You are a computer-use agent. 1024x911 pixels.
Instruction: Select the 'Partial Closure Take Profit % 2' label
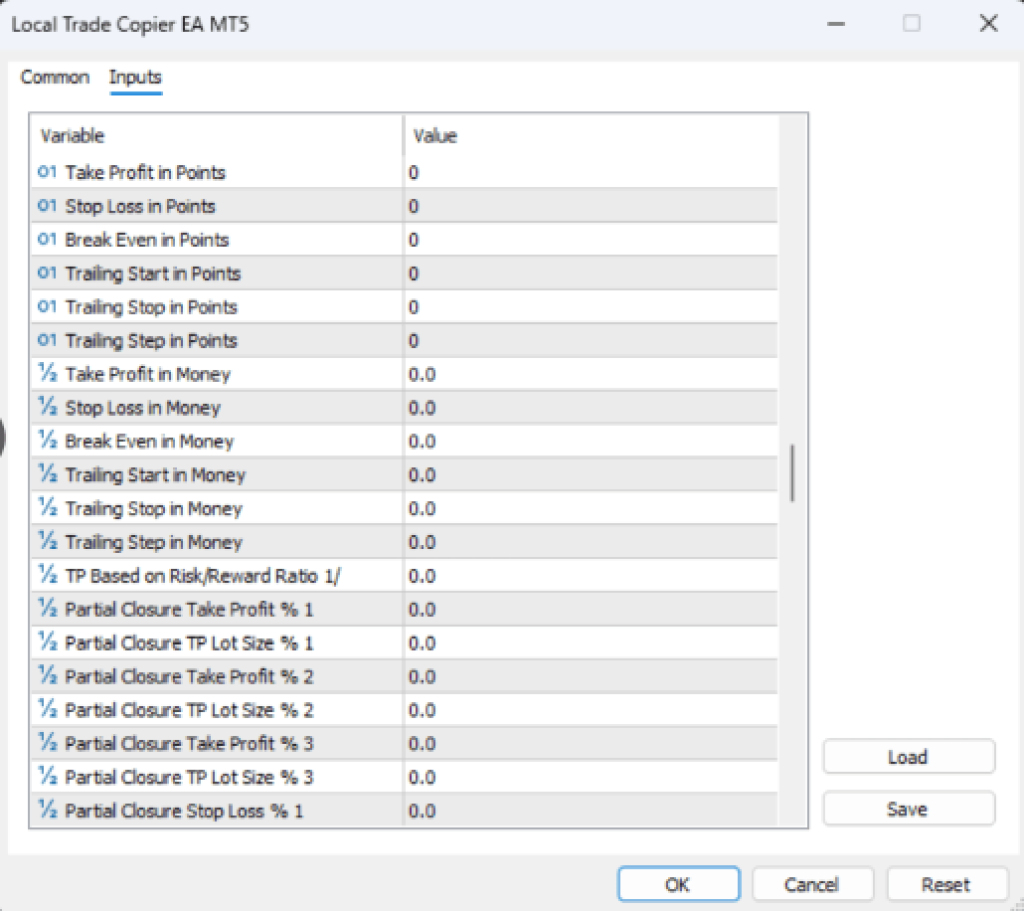point(189,676)
